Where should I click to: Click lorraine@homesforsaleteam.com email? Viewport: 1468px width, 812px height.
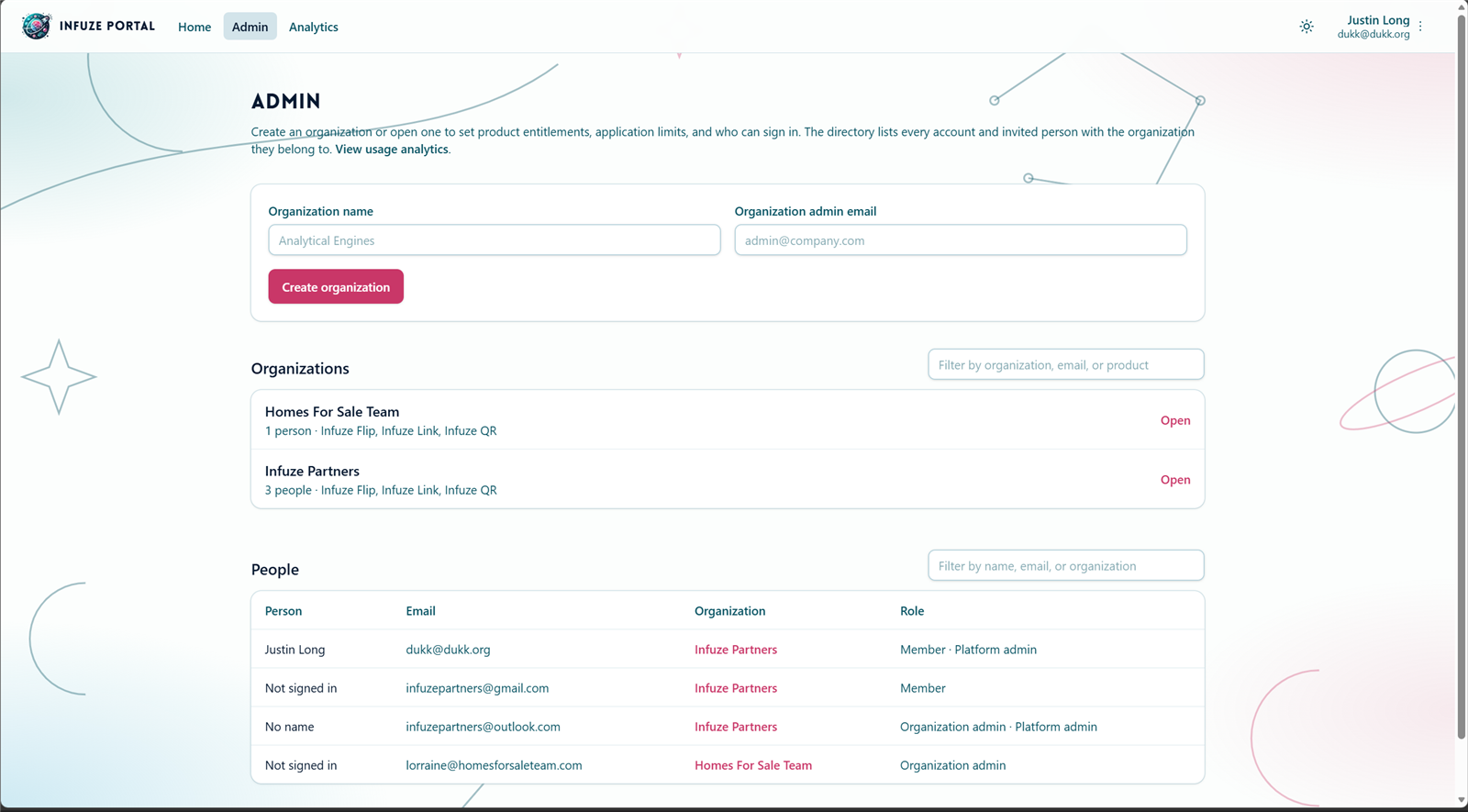coord(494,765)
